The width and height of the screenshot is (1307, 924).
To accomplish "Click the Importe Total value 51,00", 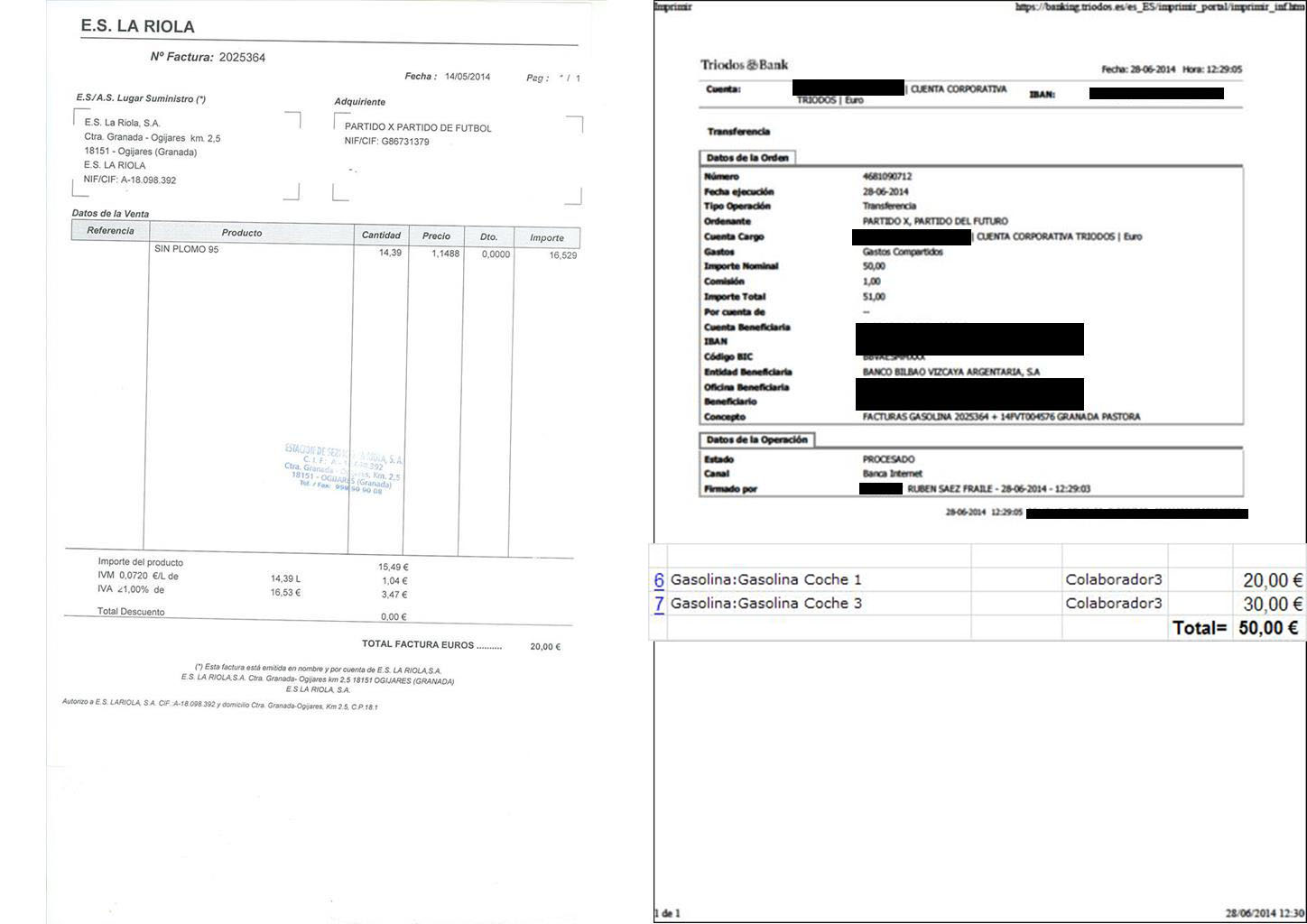I will (874, 297).
